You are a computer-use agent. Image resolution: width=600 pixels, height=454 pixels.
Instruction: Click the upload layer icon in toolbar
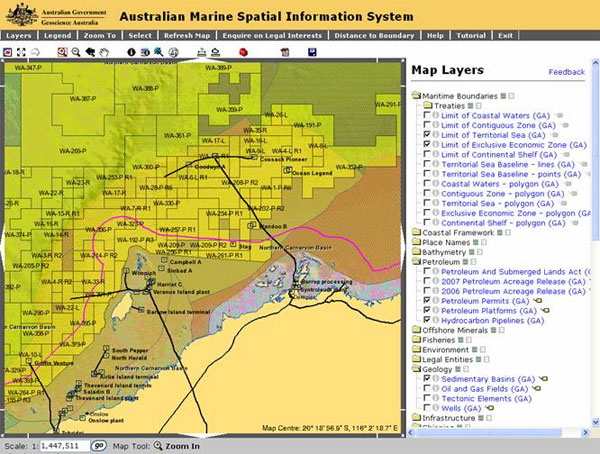pyautogui.click(x=201, y=52)
